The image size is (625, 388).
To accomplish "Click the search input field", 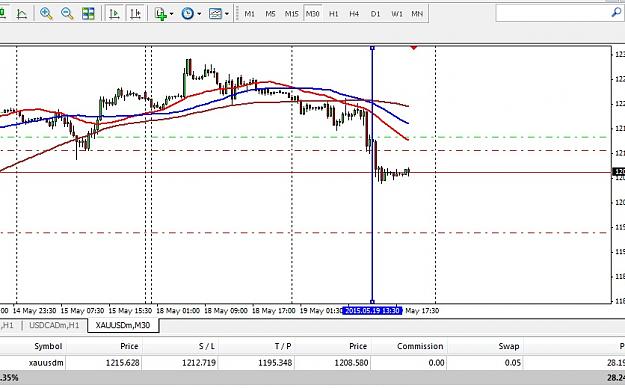I will (552, 14).
